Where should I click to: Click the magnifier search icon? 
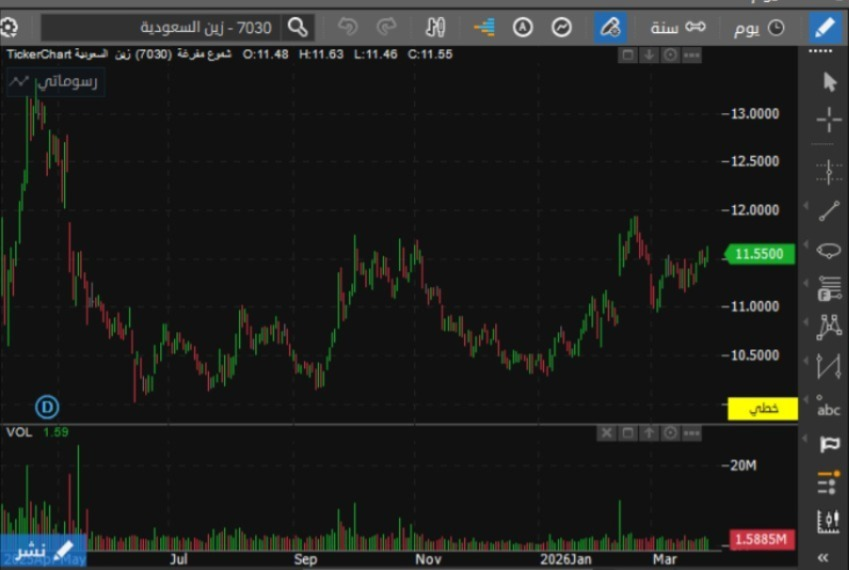coord(298,27)
